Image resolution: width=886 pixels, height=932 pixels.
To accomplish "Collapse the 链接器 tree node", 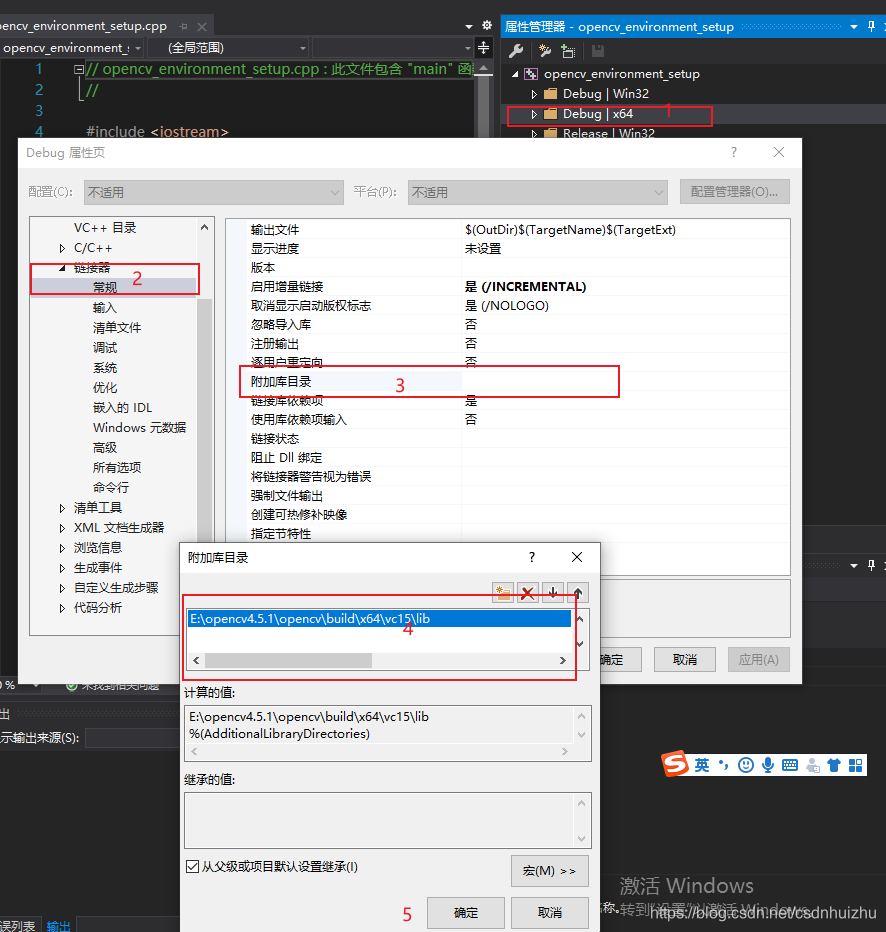I will click(62, 268).
